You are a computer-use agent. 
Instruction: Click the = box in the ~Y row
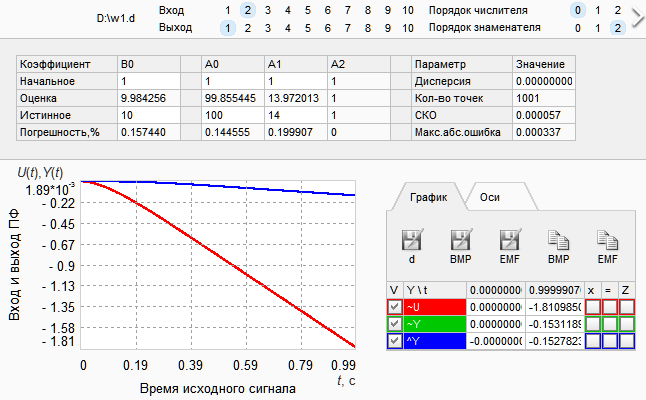coord(610,324)
